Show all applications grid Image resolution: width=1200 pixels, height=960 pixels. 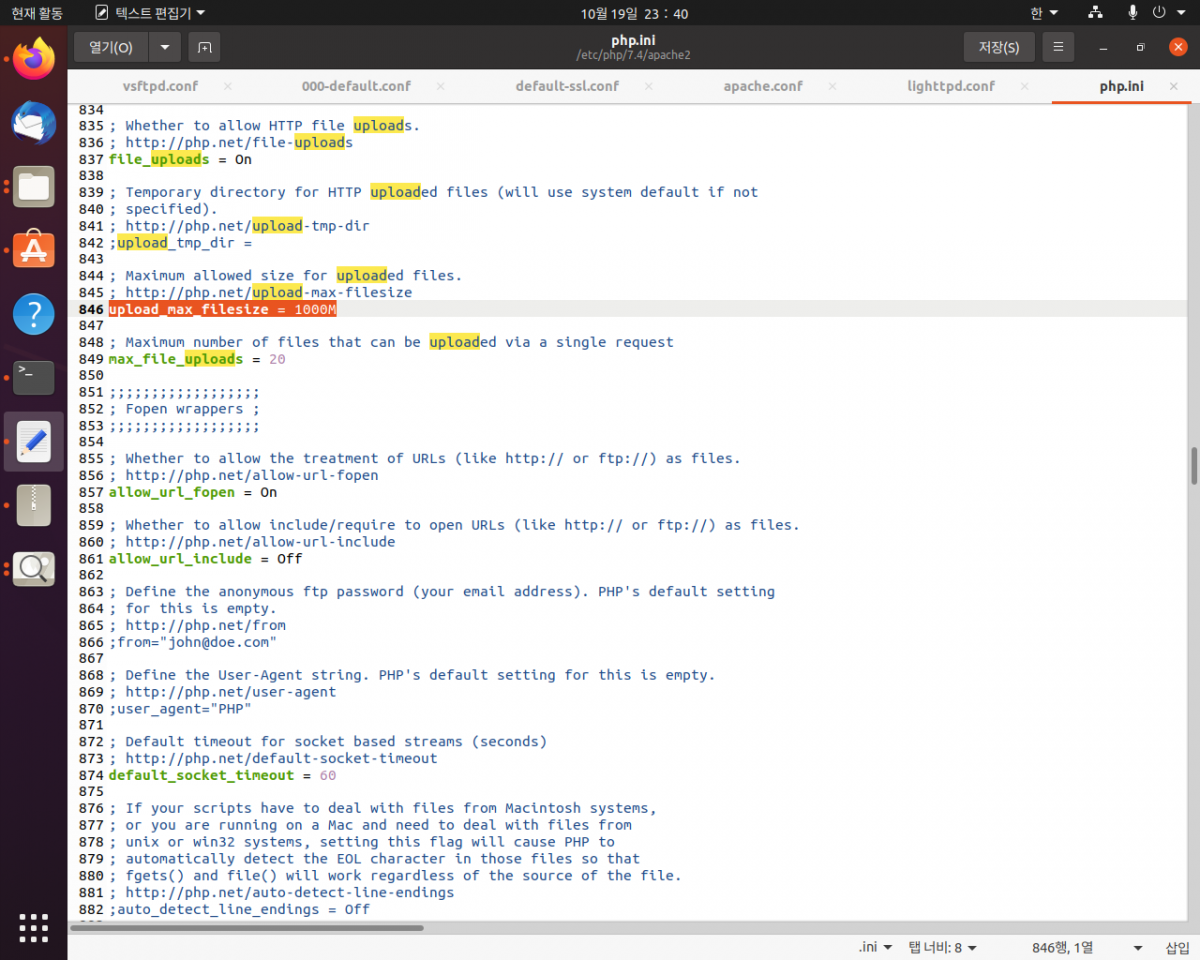pos(34,926)
